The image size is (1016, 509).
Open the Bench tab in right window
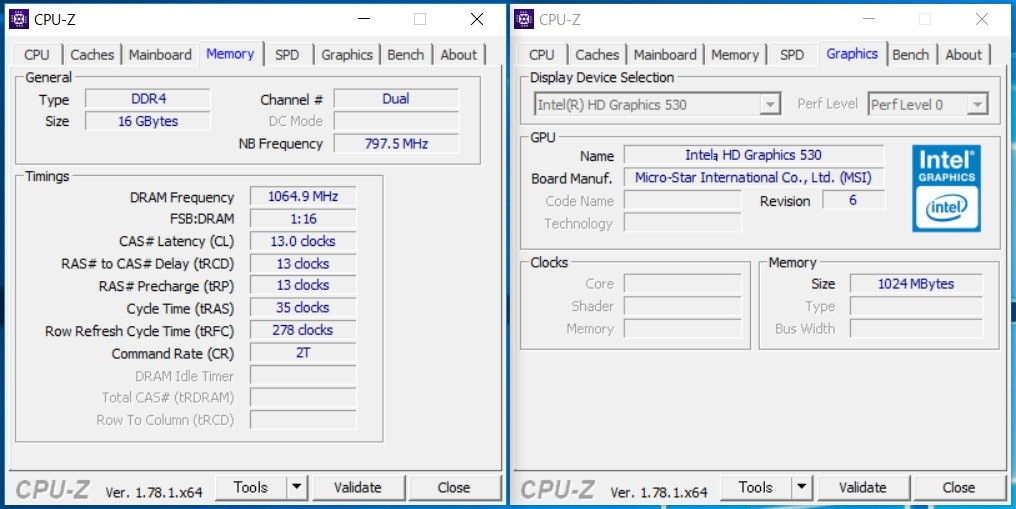[910, 55]
